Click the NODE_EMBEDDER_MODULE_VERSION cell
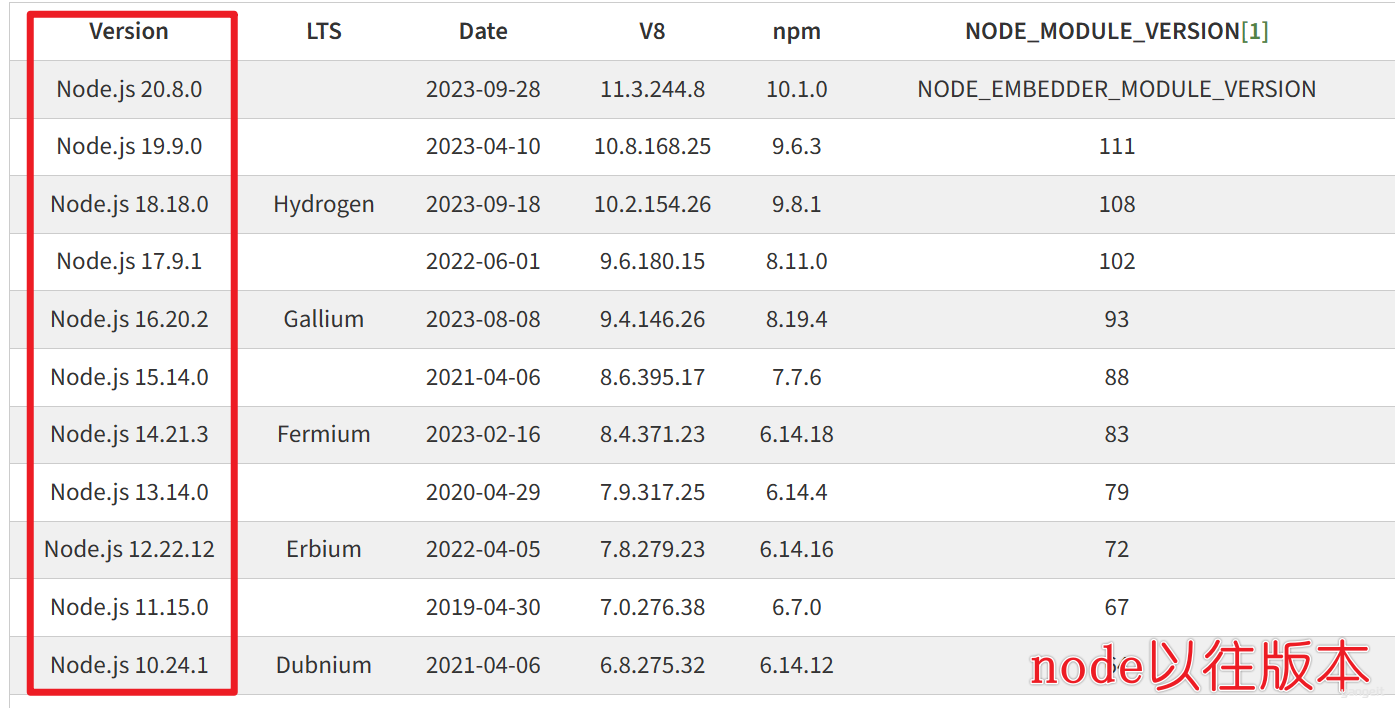1395x708 pixels. coord(1117,89)
